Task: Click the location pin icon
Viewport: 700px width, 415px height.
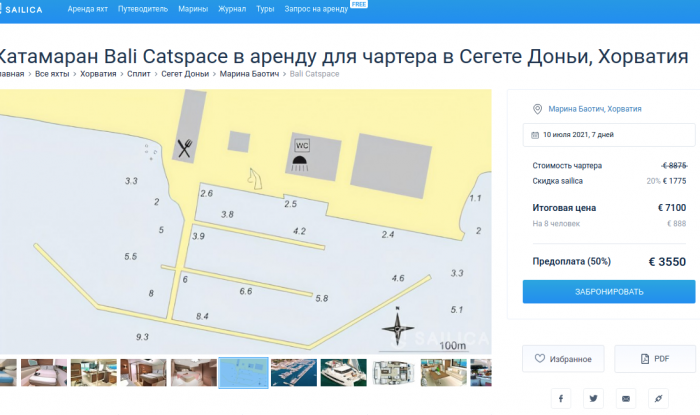Action: (x=538, y=109)
